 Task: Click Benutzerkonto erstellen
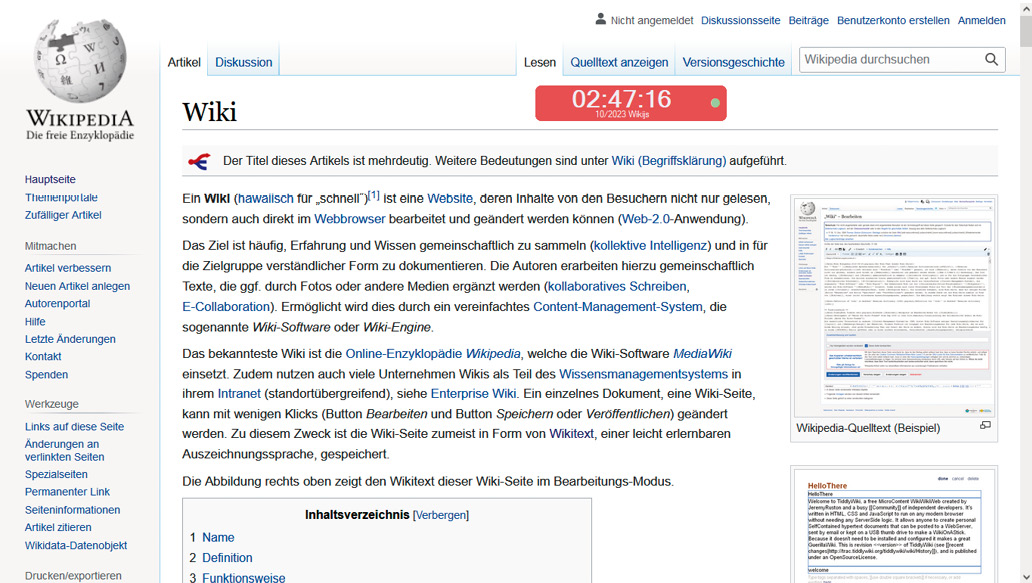[x=893, y=20]
